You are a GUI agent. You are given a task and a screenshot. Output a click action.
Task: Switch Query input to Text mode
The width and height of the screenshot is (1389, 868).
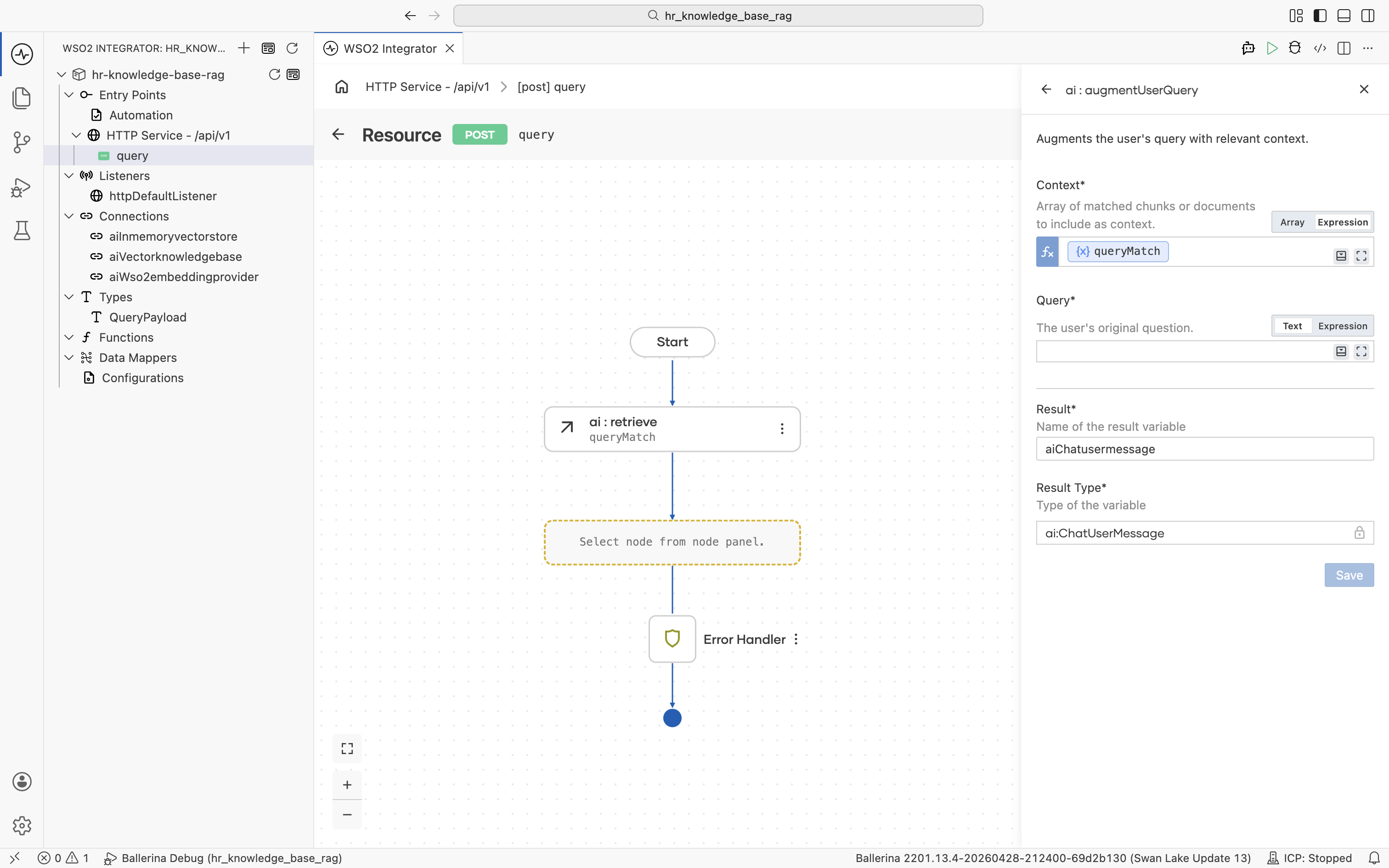click(1292, 326)
